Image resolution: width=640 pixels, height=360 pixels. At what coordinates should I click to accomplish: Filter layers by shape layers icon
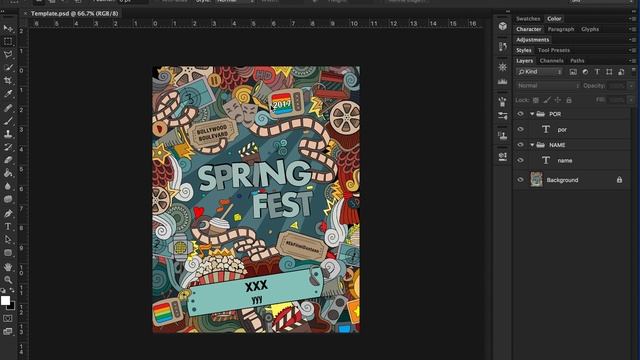[609, 72]
